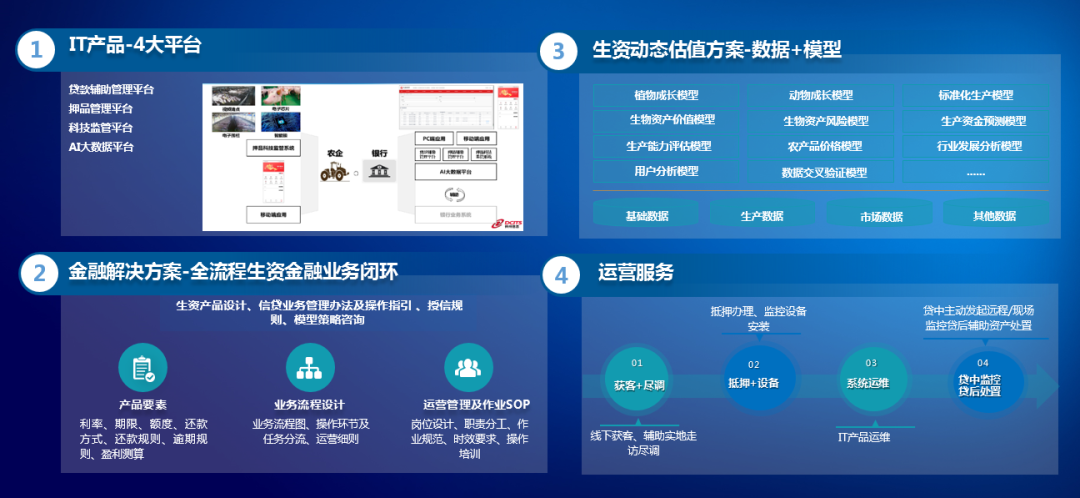The width and height of the screenshot is (1080, 498).
Task: Click the bank building icon under 银行
Action: pos(379,173)
